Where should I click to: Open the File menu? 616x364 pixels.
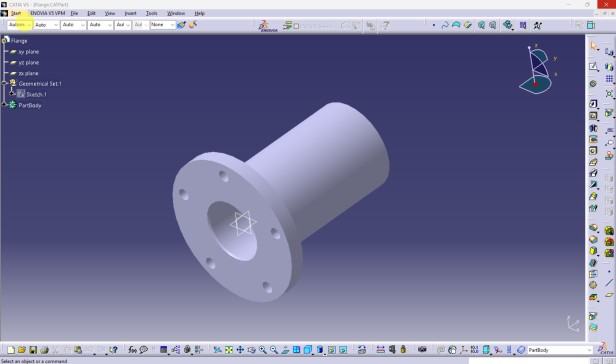(74, 13)
